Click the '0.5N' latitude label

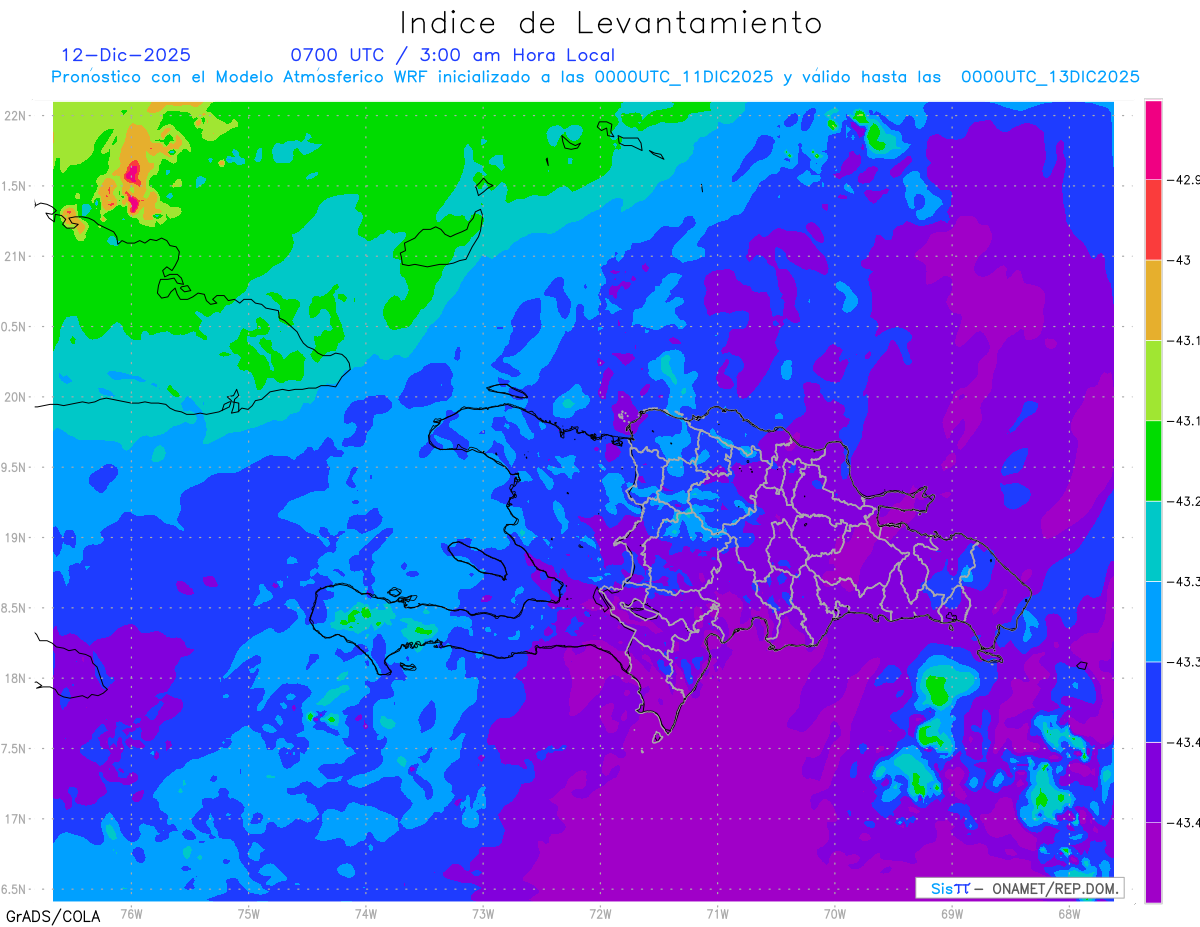[x=14, y=327]
